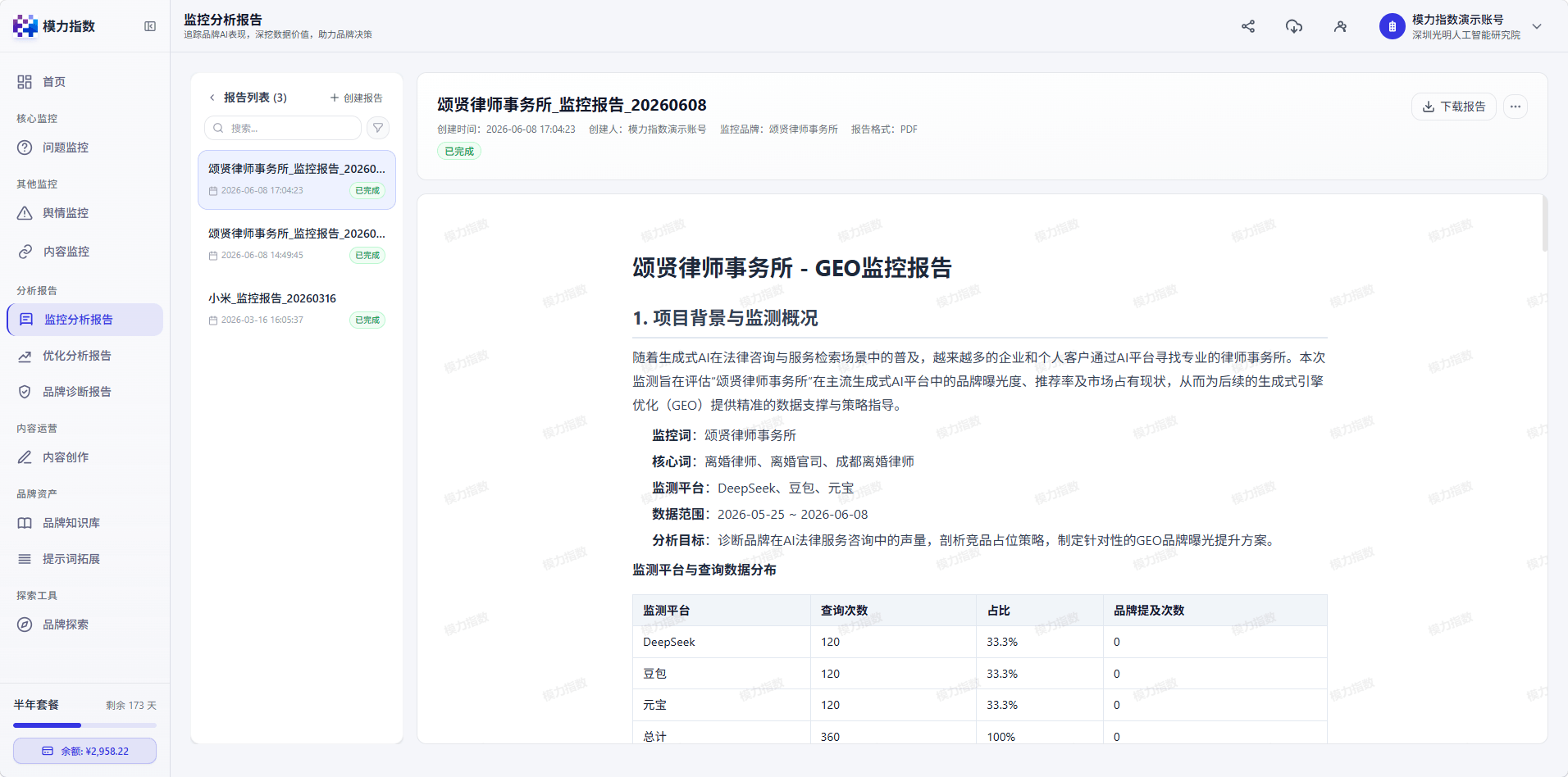Viewport: 1568px width, 777px height.
Task: Click the 半年套餐 progress bar
Action: pyautogui.click(x=85, y=725)
